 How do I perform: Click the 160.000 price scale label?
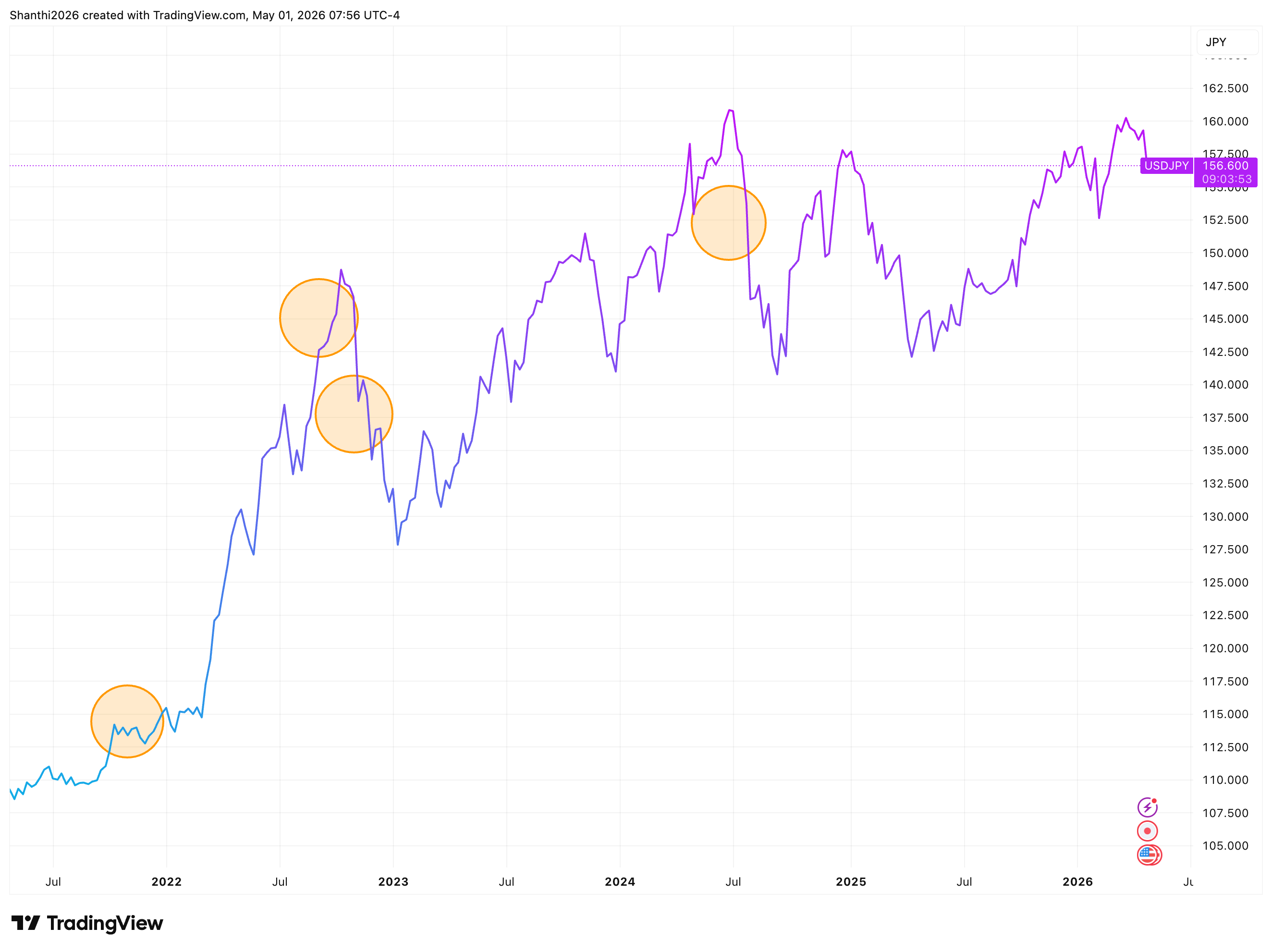(1225, 122)
